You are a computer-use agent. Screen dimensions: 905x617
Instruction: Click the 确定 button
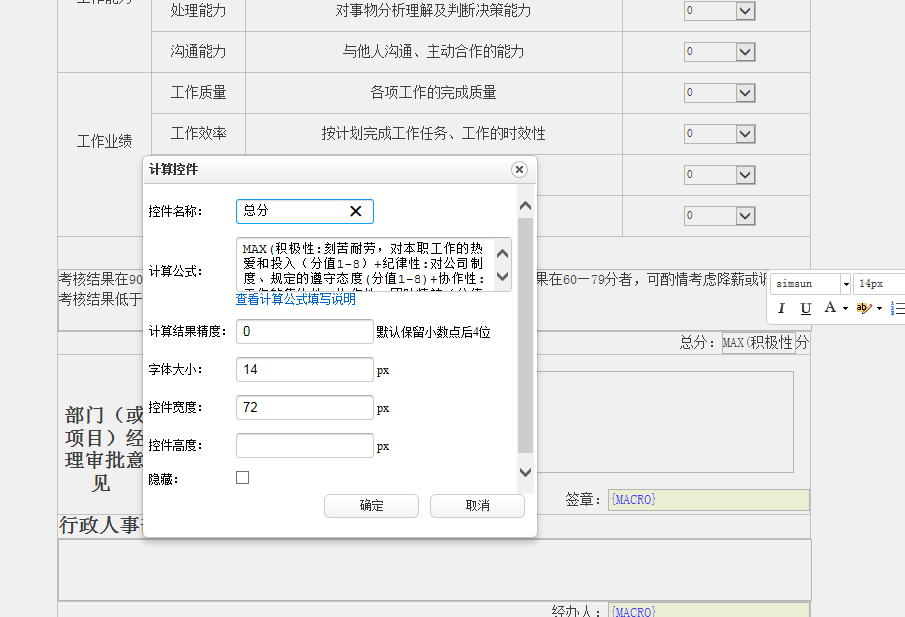click(x=371, y=506)
